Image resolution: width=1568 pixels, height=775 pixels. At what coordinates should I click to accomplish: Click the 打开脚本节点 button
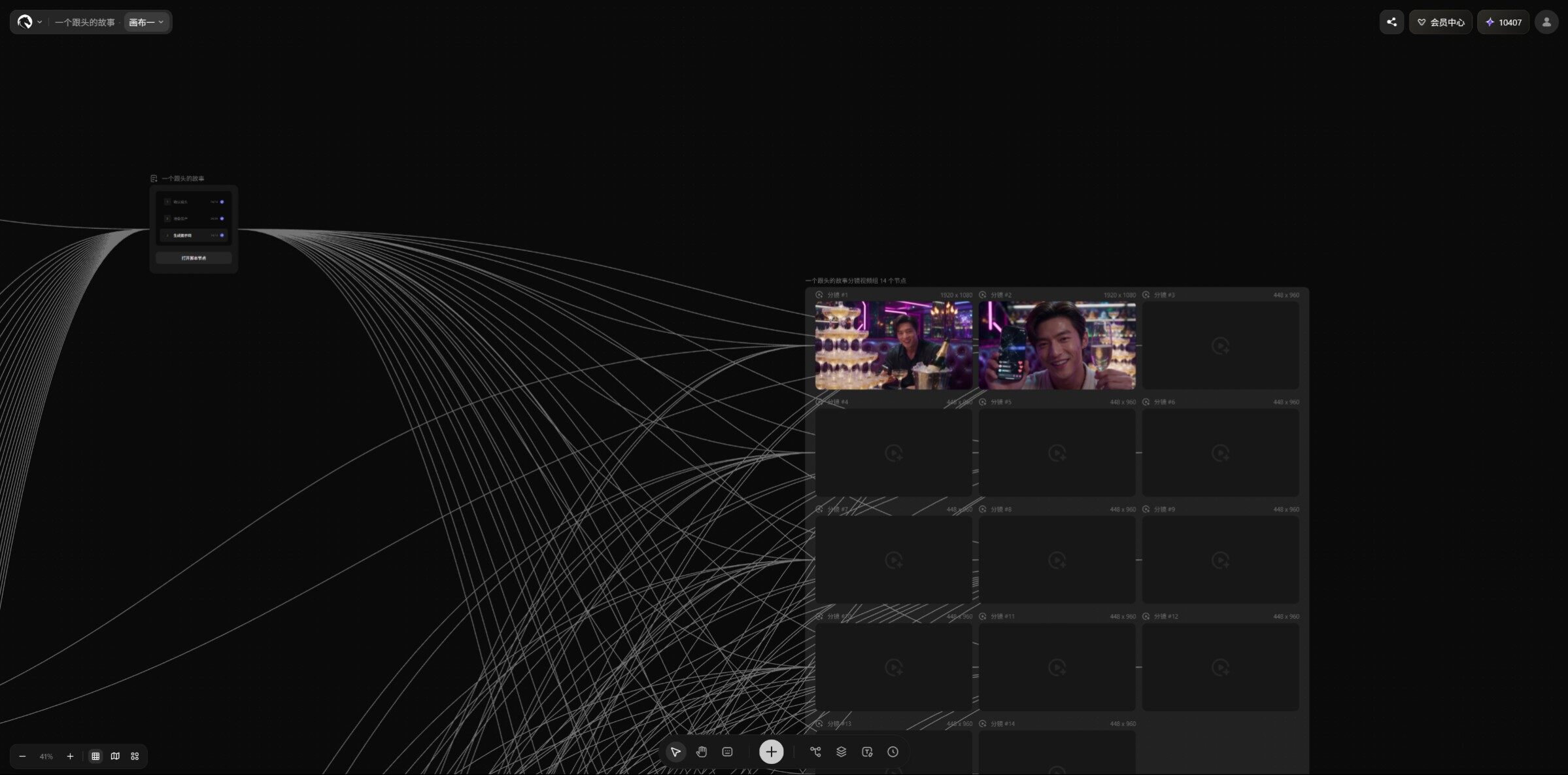194,258
